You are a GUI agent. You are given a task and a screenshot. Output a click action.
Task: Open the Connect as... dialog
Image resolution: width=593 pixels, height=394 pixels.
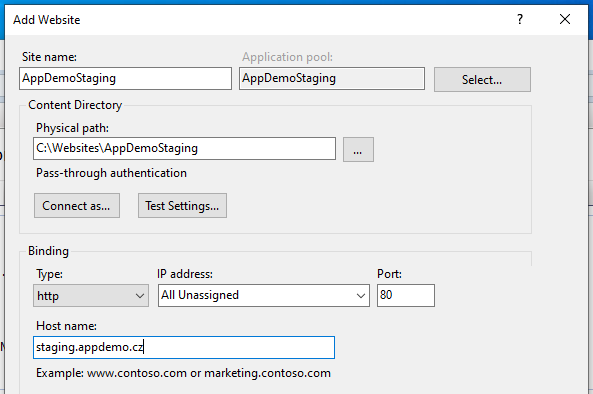[x=77, y=206]
